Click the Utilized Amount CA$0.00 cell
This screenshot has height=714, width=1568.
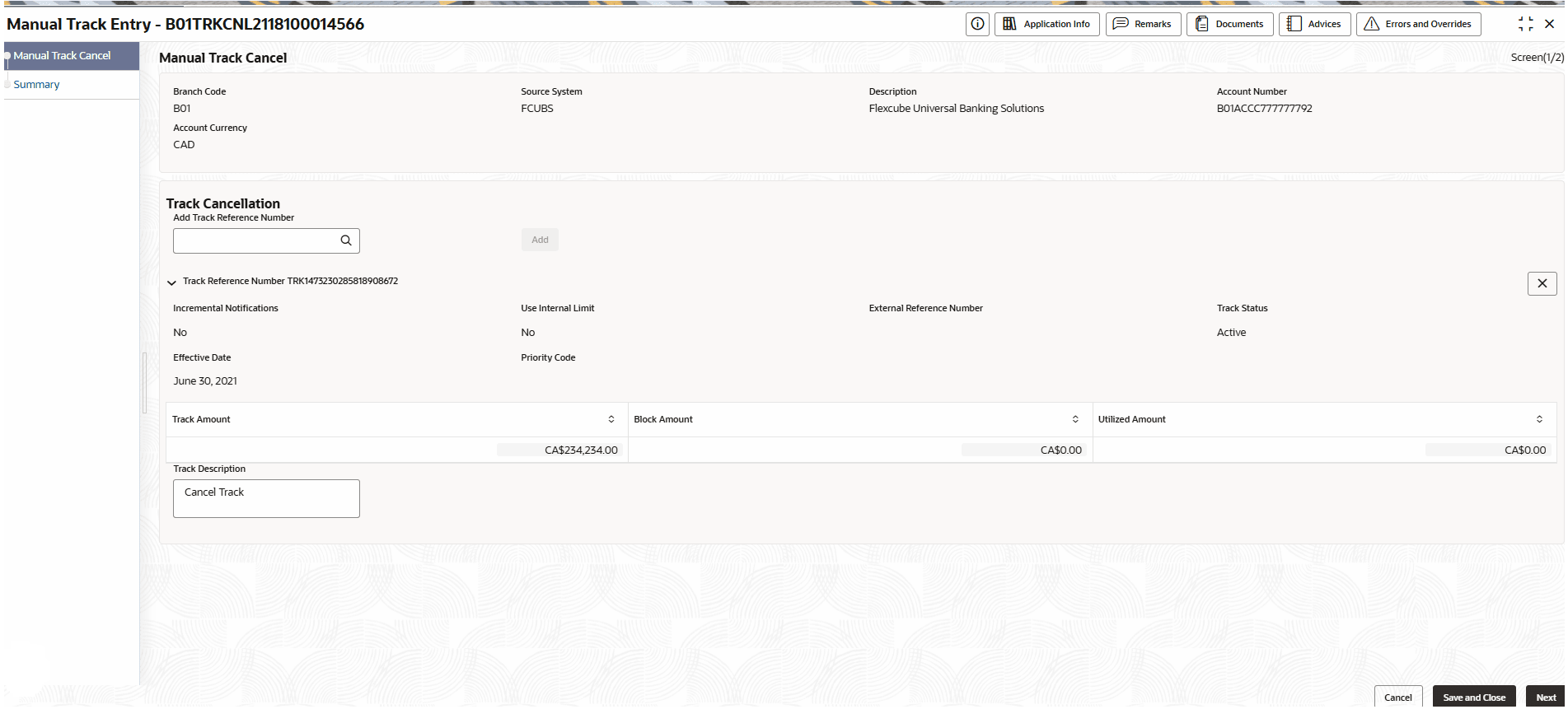point(1325,450)
